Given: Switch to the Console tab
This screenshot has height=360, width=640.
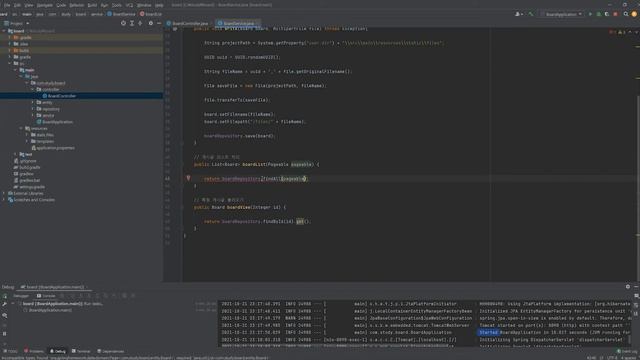Looking at the screenshot, I should coord(46,296).
